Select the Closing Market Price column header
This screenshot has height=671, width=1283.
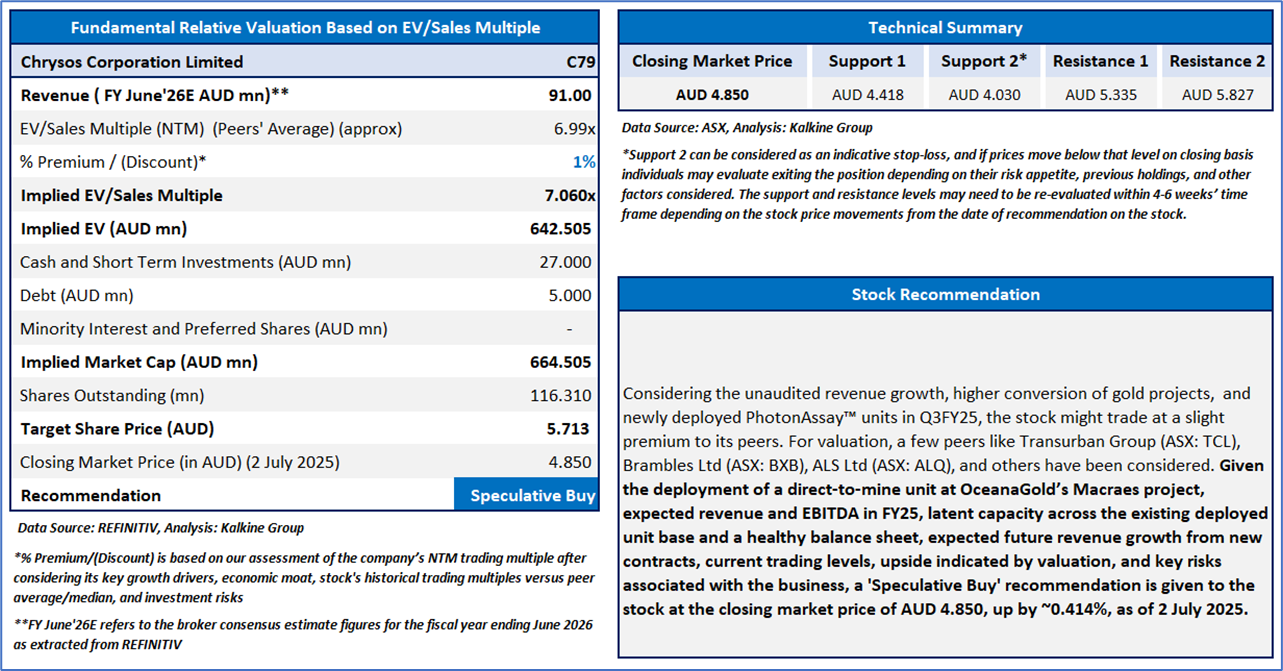(712, 62)
